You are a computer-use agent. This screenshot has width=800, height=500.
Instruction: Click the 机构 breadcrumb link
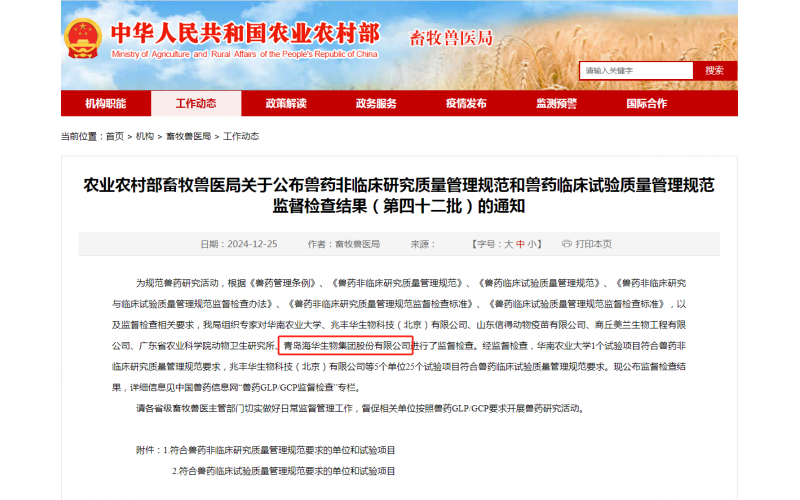coord(145,136)
